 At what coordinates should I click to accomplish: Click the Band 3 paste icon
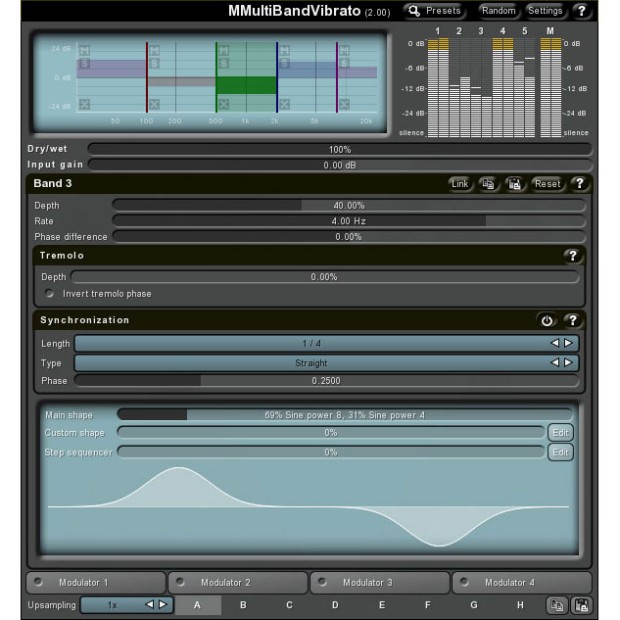tap(514, 184)
